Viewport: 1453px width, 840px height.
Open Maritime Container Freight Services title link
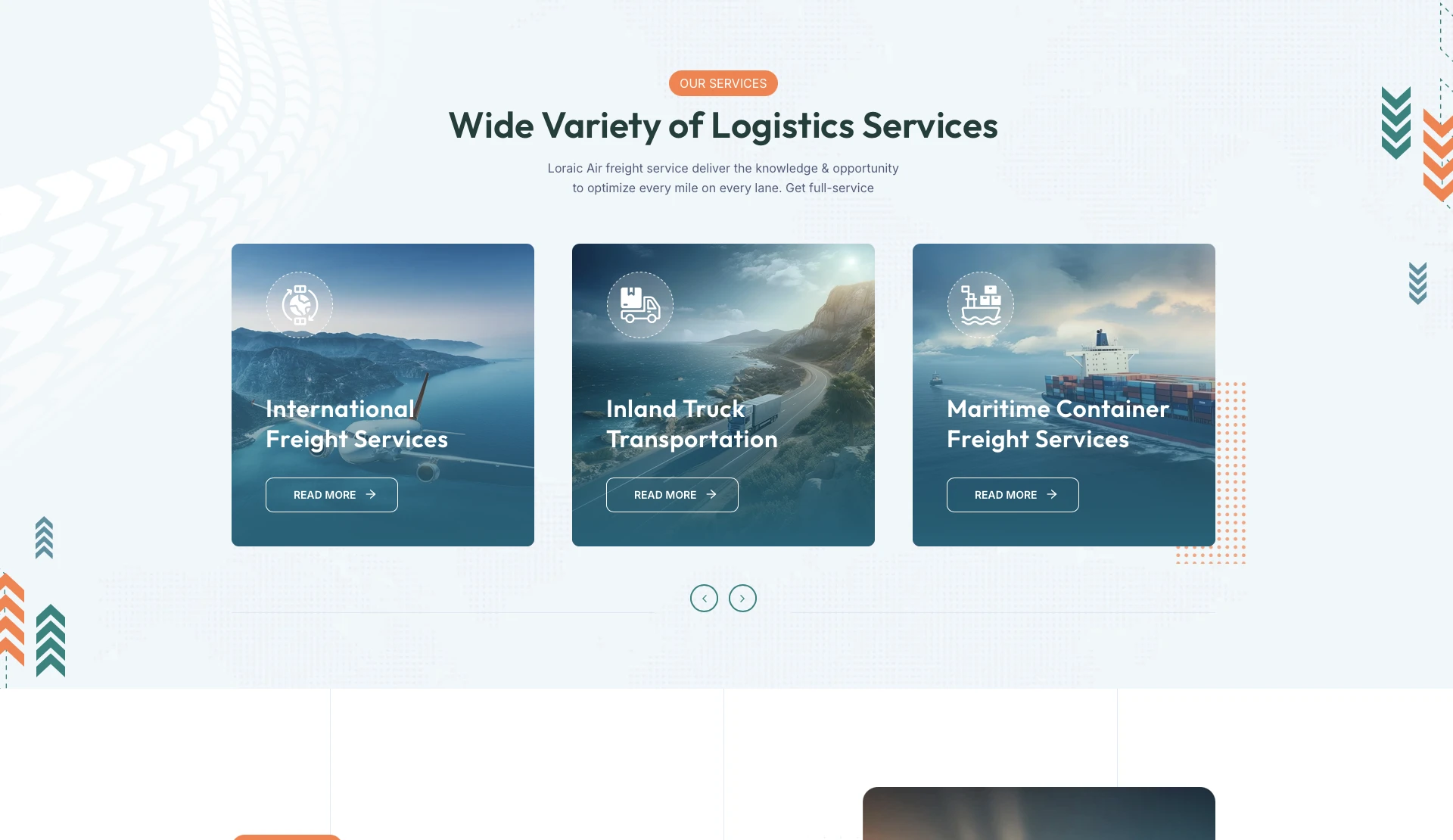click(1058, 424)
